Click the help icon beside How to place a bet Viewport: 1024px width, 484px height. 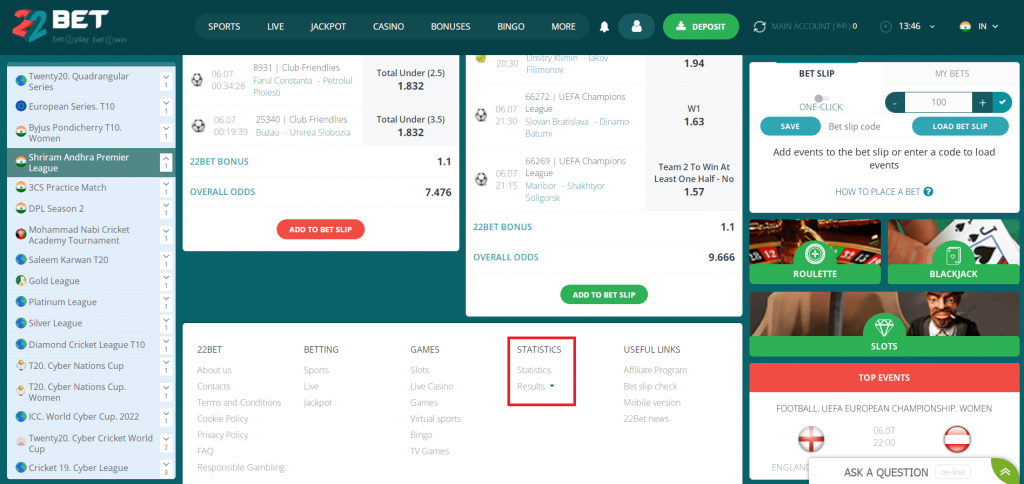[x=929, y=191]
